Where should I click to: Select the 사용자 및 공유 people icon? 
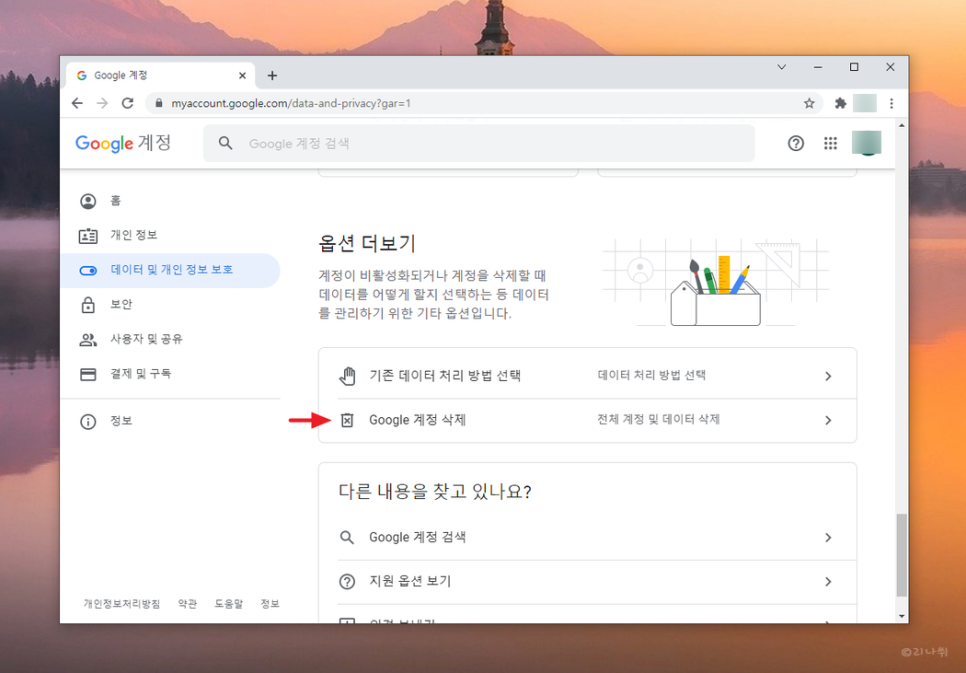click(89, 339)
